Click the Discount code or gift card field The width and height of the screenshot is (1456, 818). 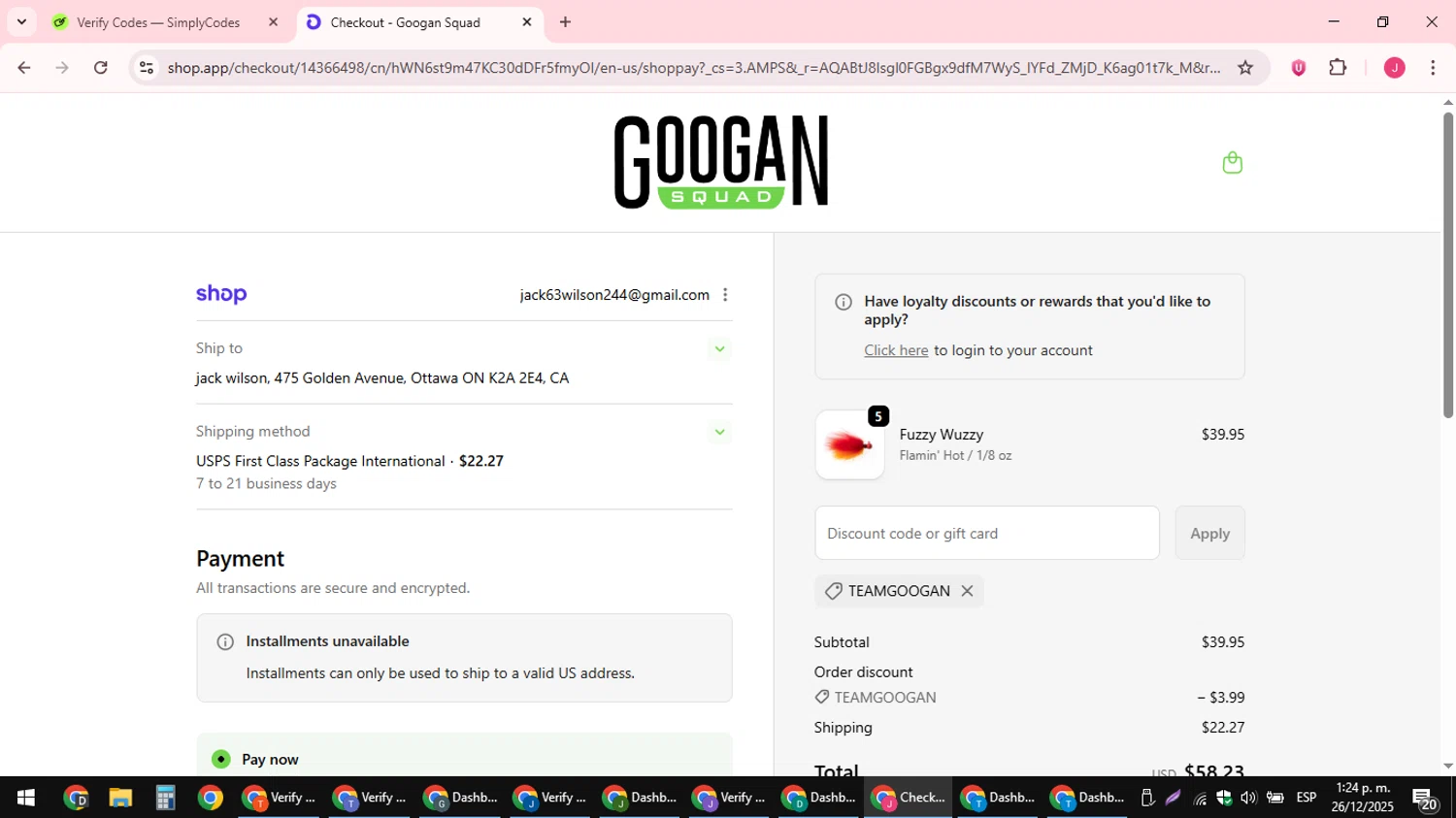[987, 533]
